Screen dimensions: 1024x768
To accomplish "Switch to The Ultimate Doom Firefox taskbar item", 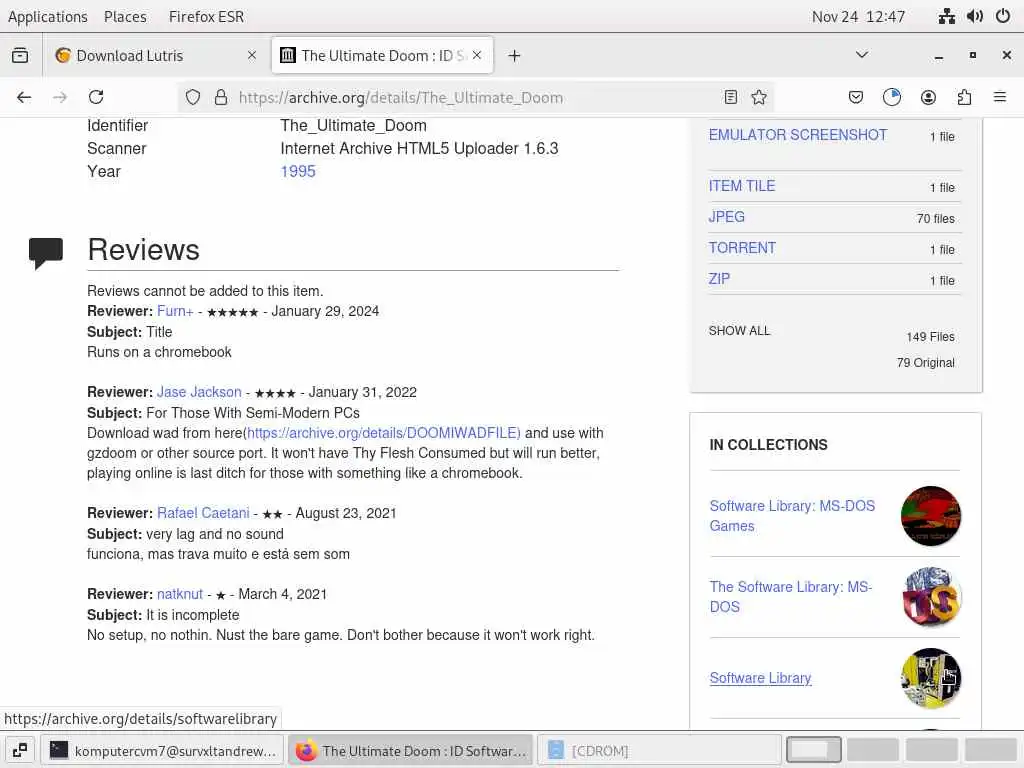I will 411,751.
